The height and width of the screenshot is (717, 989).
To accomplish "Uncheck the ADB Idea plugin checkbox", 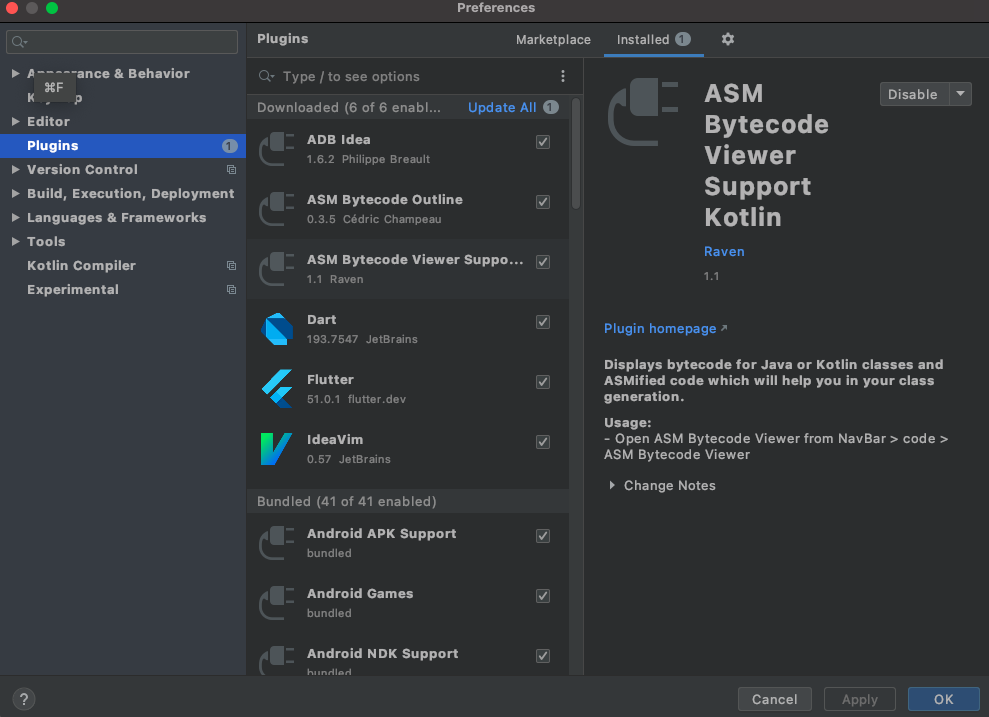I will (x=543, y=142).
